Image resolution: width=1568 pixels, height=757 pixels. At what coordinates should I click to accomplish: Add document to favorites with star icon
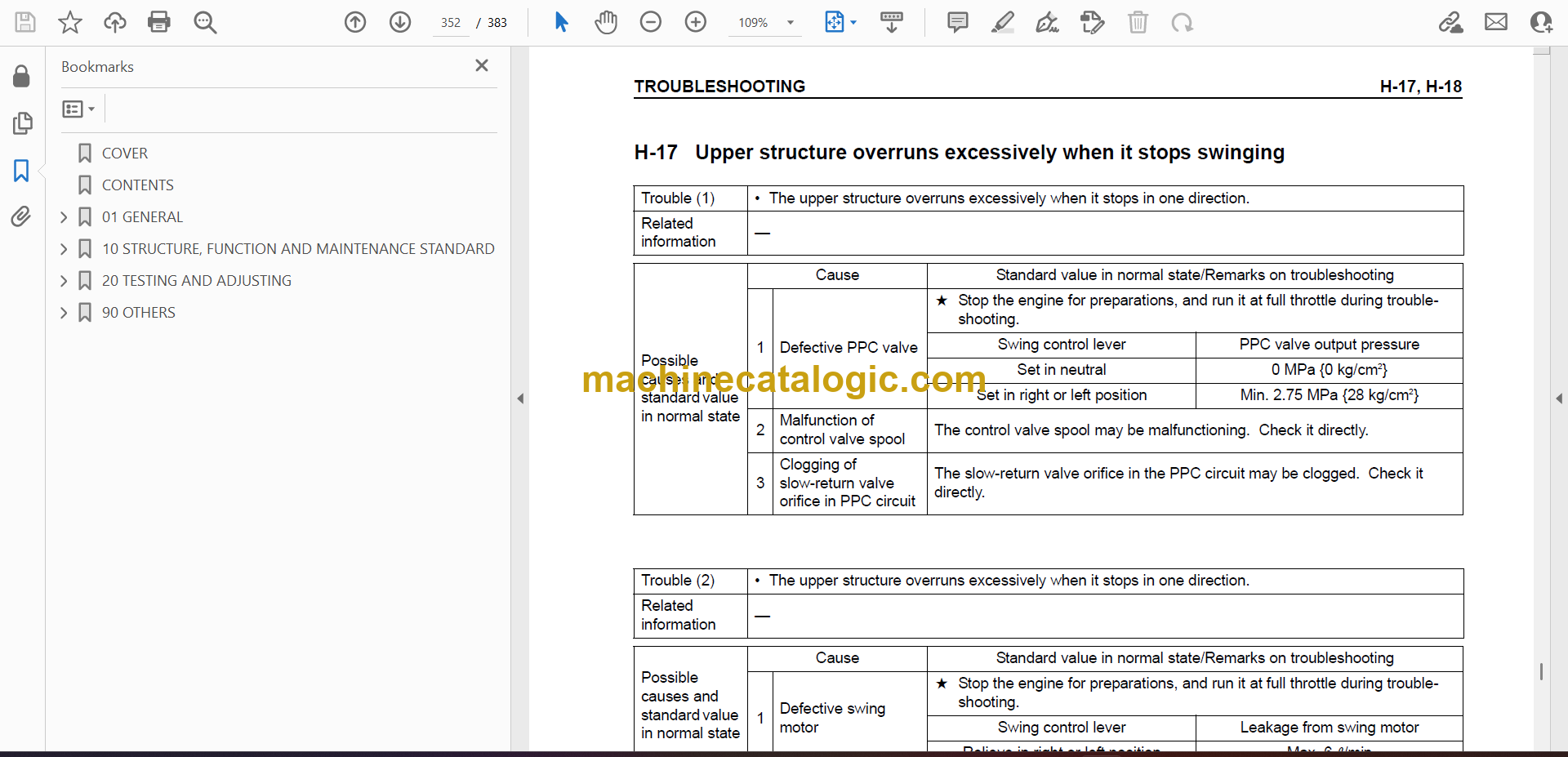click(70, 22)
